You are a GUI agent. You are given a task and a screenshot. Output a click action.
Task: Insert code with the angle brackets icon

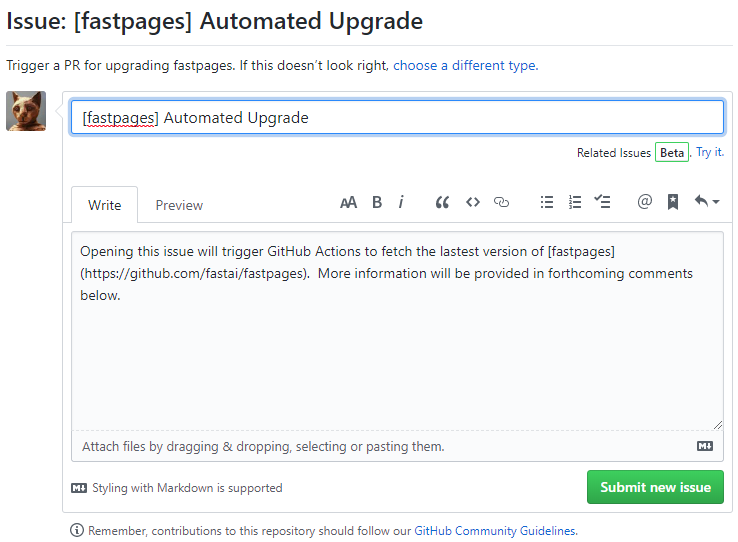tap(473, 202)
